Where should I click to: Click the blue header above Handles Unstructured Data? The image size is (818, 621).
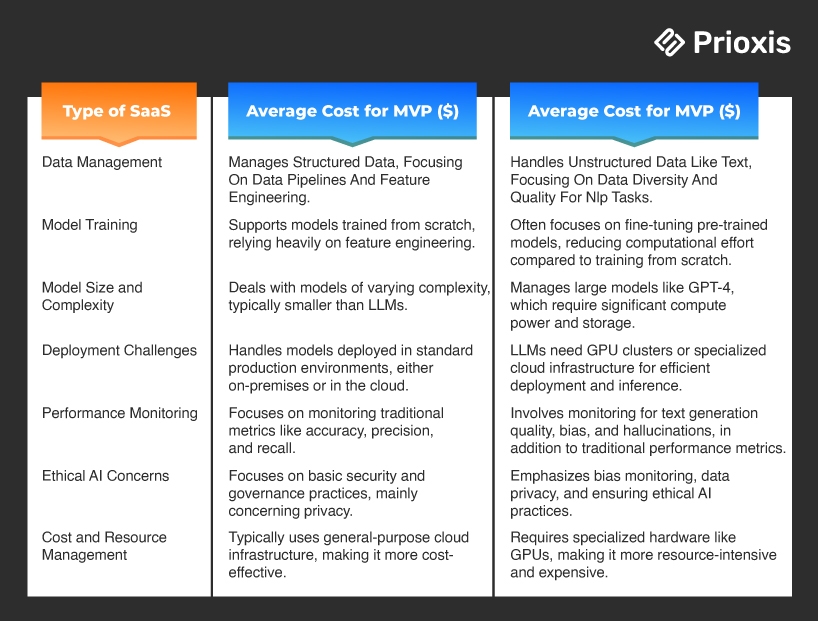(x=634, y=111)
